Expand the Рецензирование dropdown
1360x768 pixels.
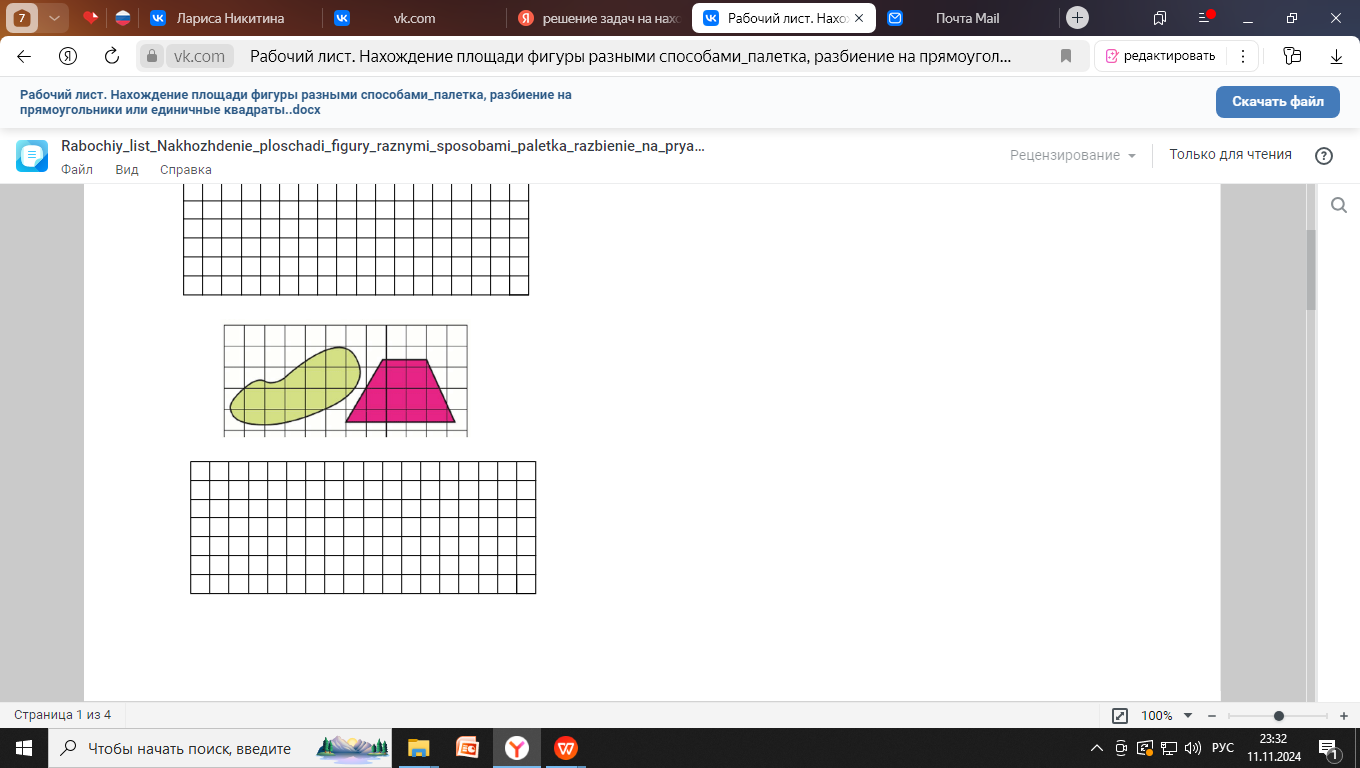tap(1073, 155)
